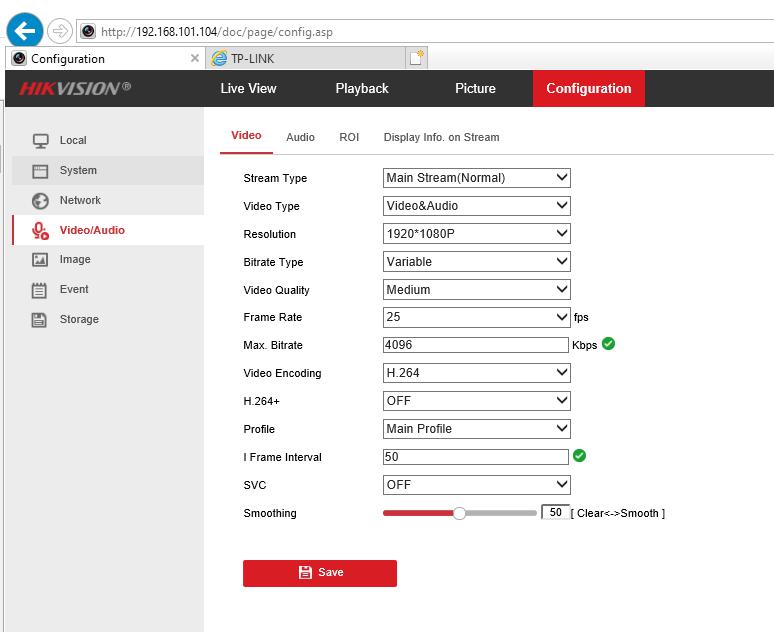774x632 pixels.
Task: Click the Image picture icon in sidebar
Action: coord(40,260)
